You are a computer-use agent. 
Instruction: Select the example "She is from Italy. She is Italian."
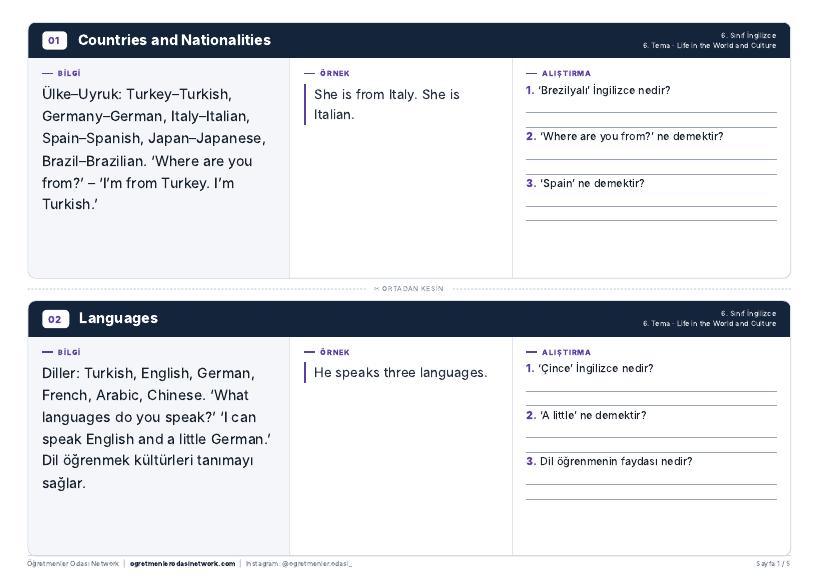click(x=387, y=104)
